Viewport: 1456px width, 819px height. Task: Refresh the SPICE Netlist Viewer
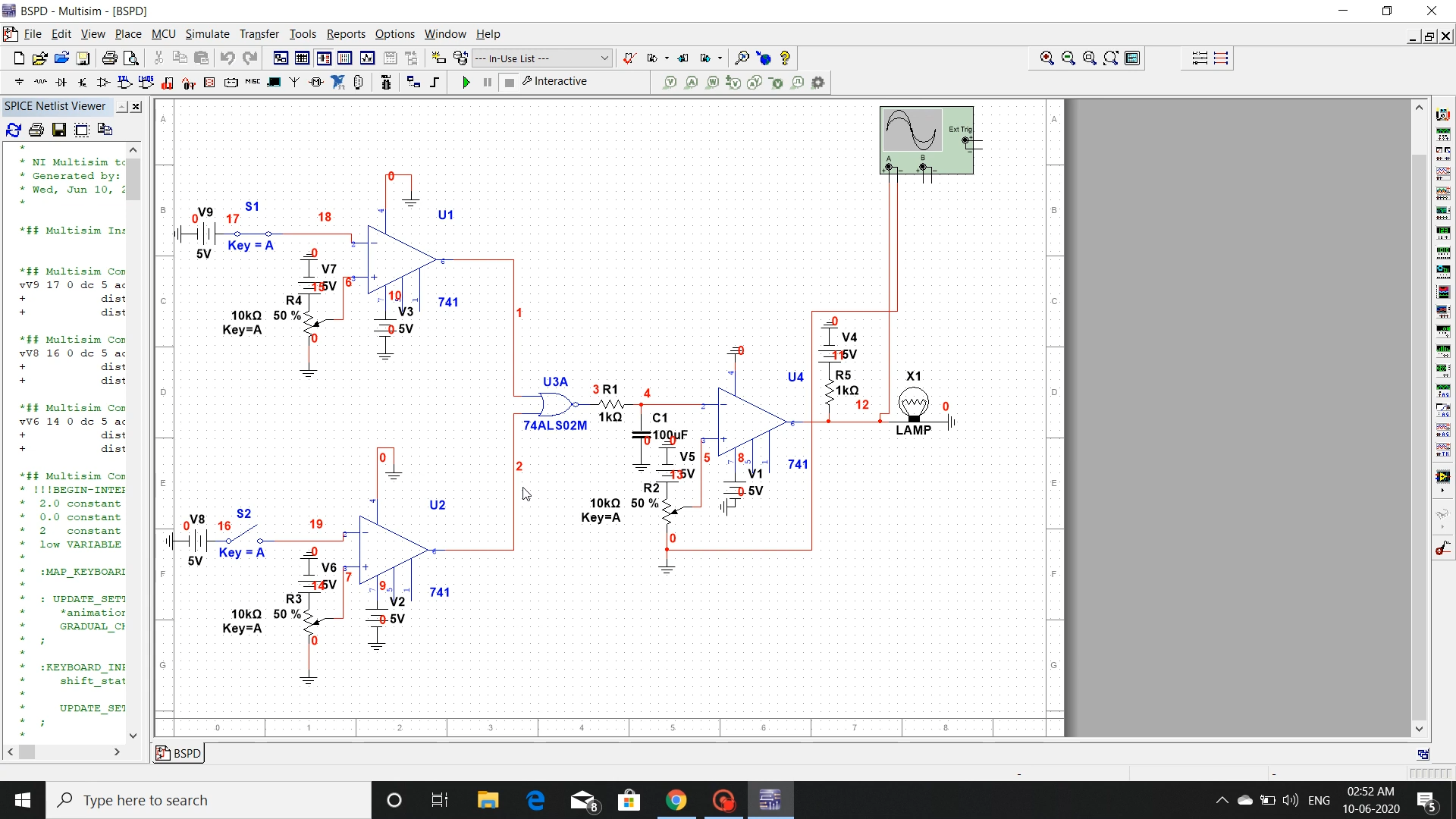coord(13,130)
